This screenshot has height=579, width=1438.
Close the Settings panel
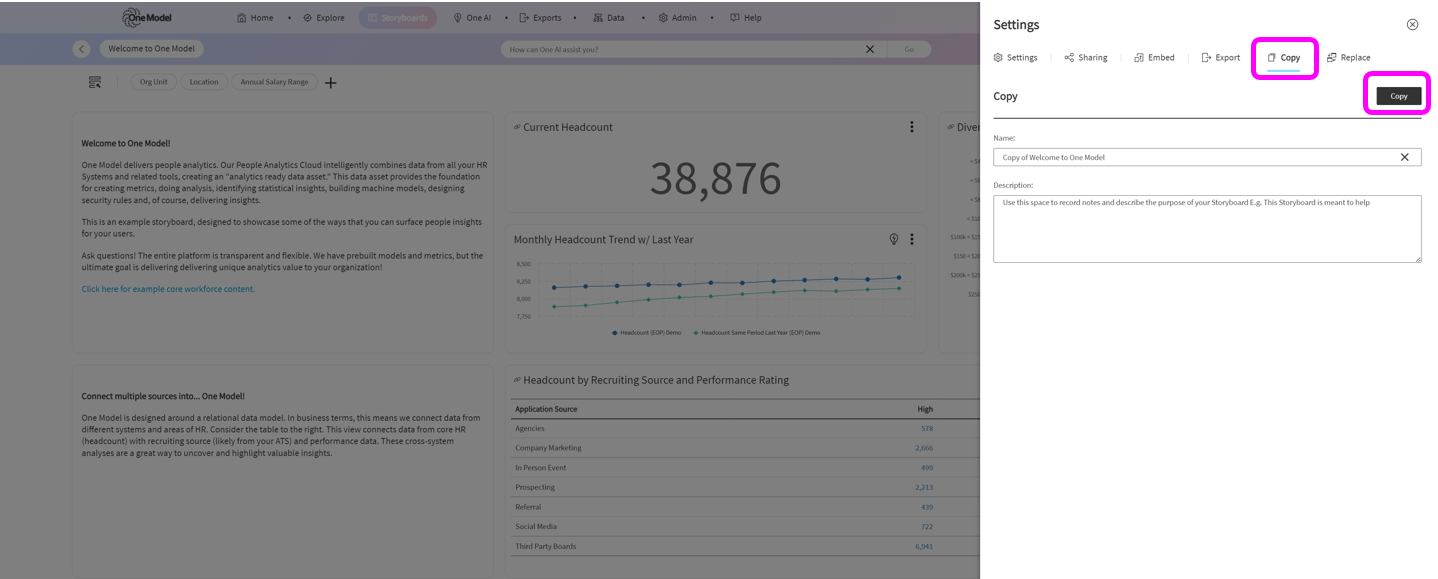[1412, 24]
